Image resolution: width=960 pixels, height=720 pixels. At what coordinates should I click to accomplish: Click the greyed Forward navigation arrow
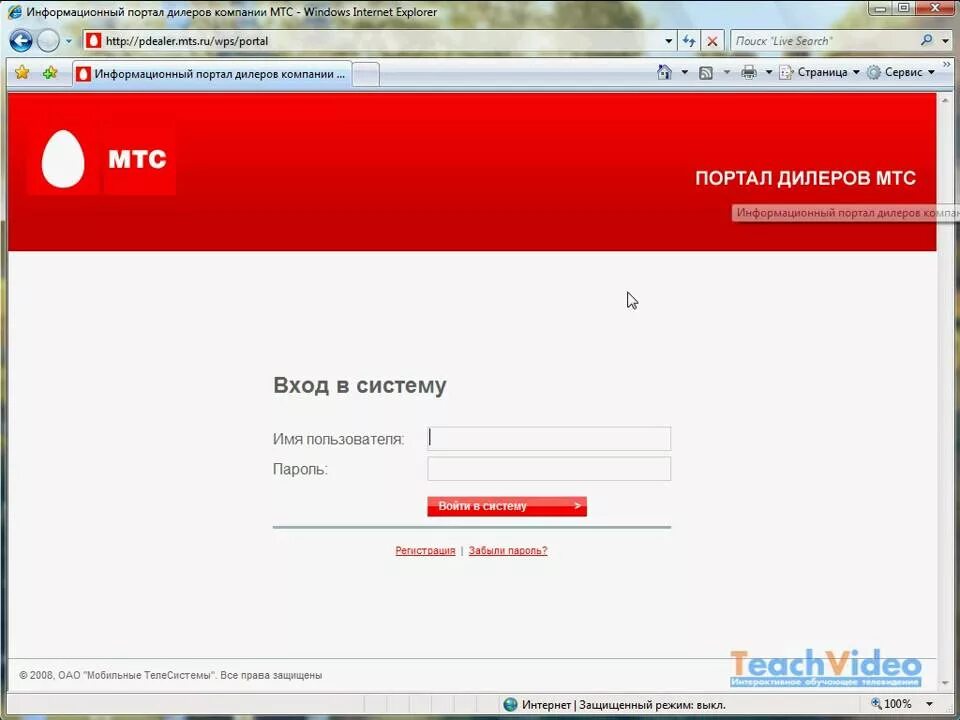pos(48,41)
